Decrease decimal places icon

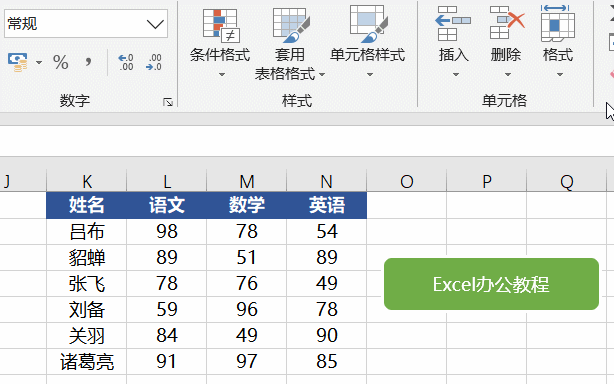pyautogui.click(x=154, y=62)
